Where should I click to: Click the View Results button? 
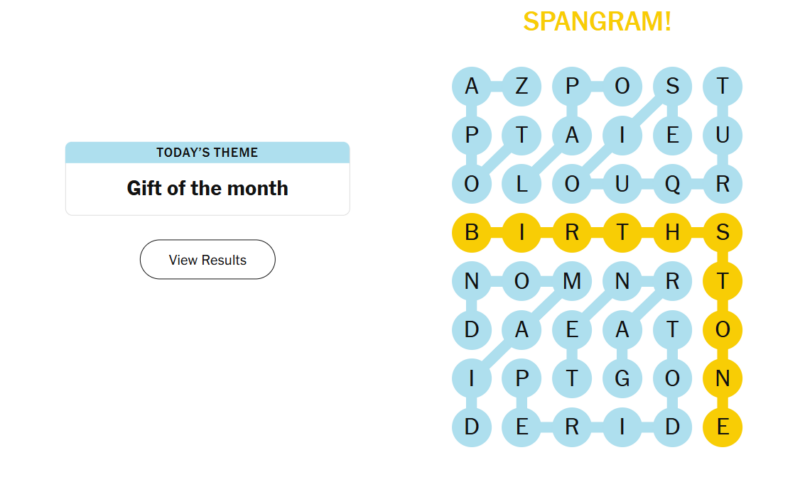207,259
